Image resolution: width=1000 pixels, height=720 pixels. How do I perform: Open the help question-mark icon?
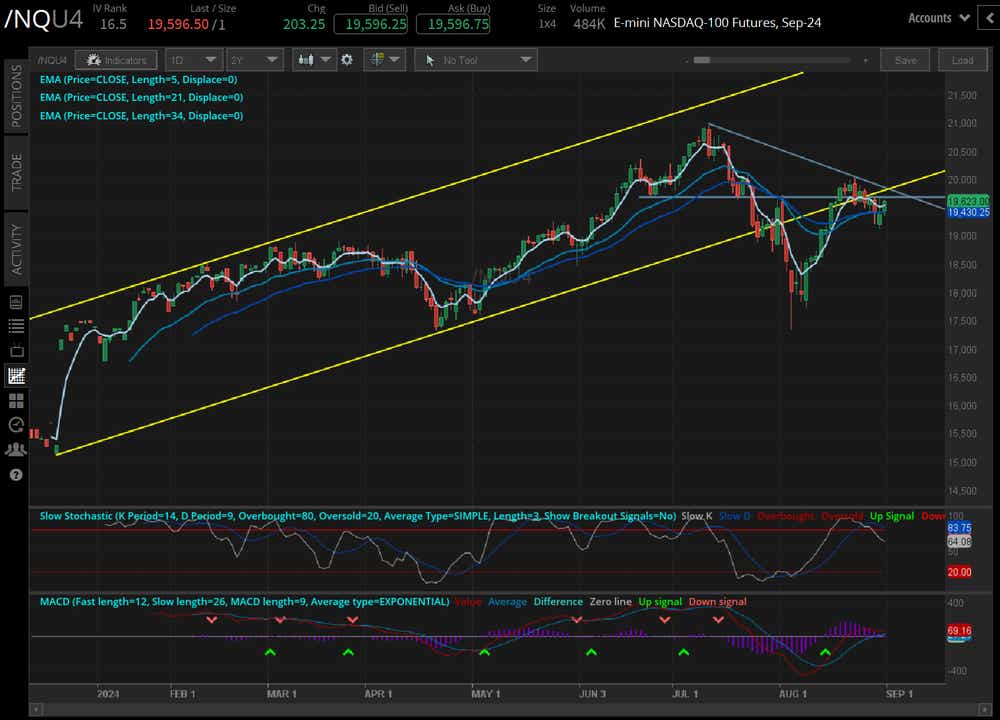pyautogui.click(x=15, y=475)
